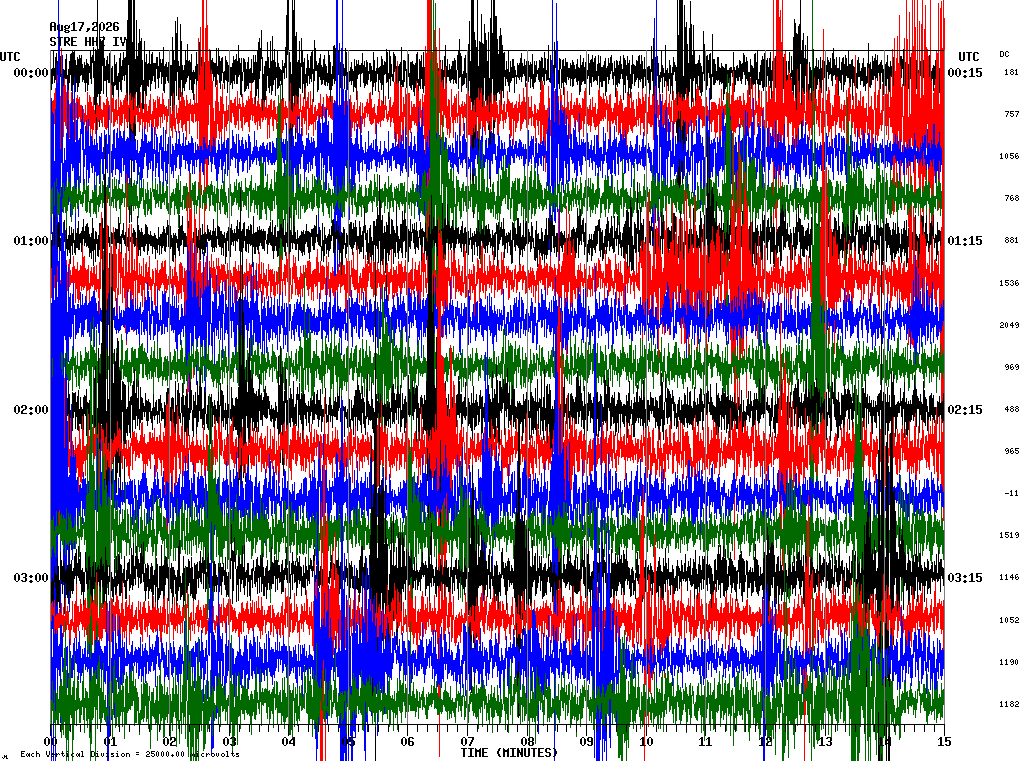The width and height of the screenshot is (1024, 768).
Task: Select DC offset value 881
Action: click(x=1011, y=240)
